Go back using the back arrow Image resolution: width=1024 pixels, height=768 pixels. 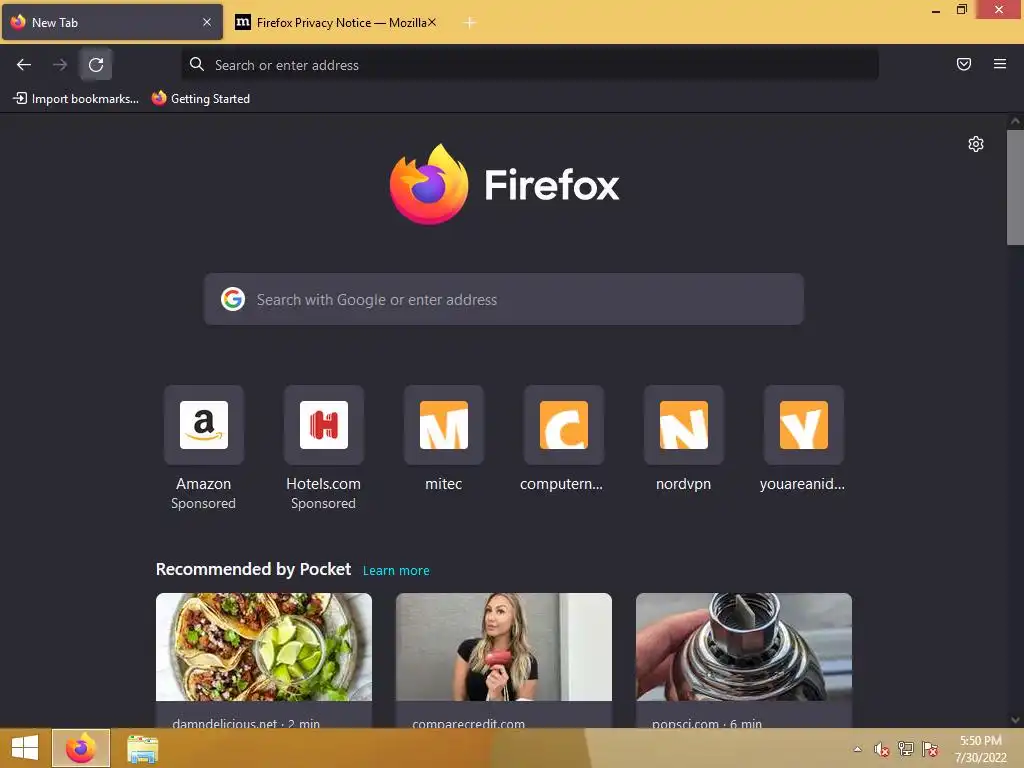click(x=24, y=65)
